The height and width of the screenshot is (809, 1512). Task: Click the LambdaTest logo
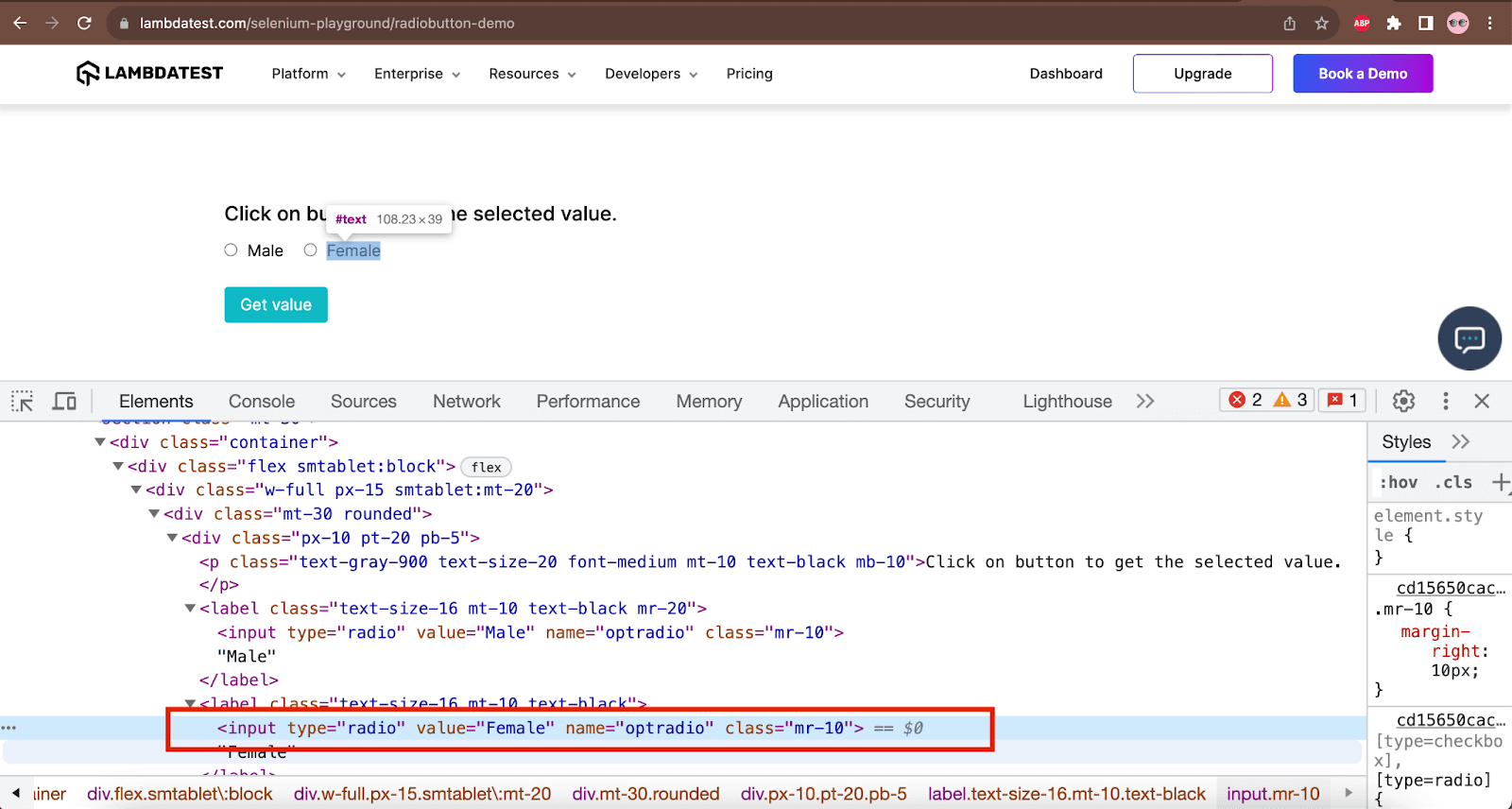point(149,73)
